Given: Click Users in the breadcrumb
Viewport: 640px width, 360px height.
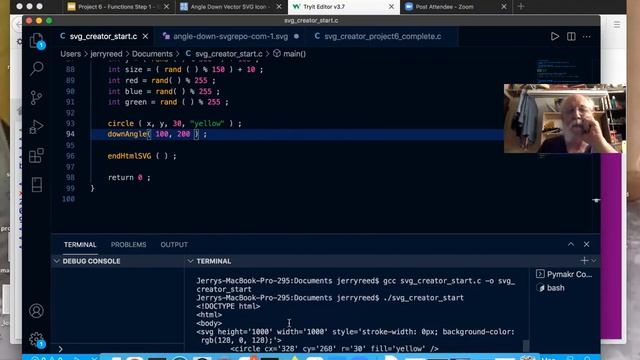Looking at the screenshot, I should pyautogui.click(x=71, y=54).
